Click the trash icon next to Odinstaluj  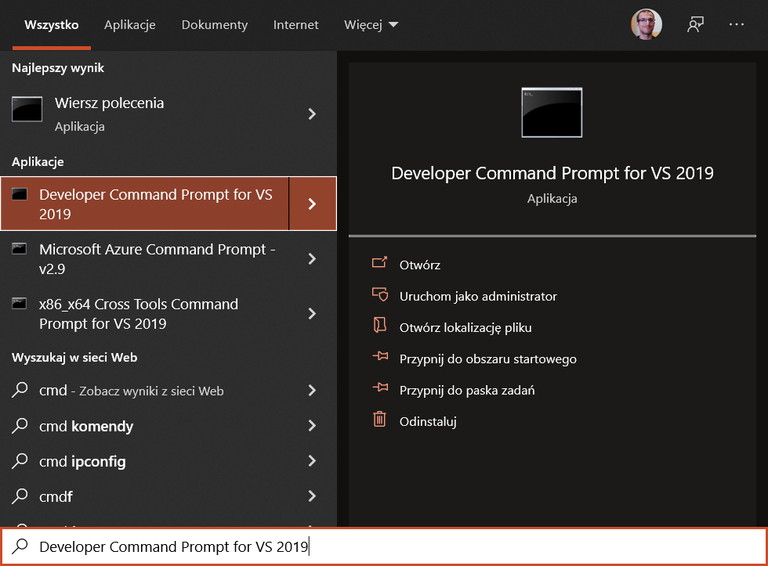379,420
